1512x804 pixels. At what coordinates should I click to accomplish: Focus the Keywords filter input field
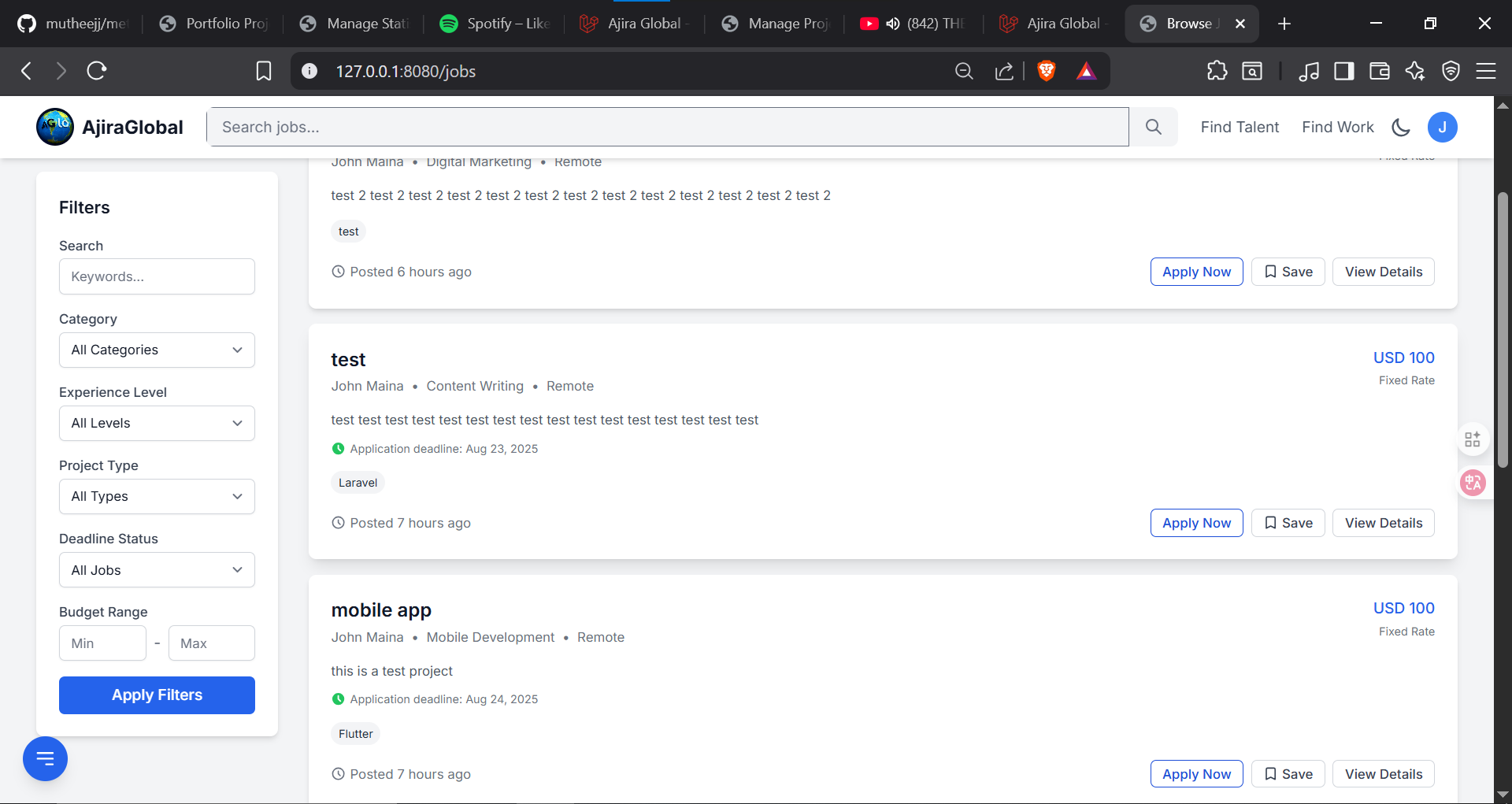pos(157,276)
